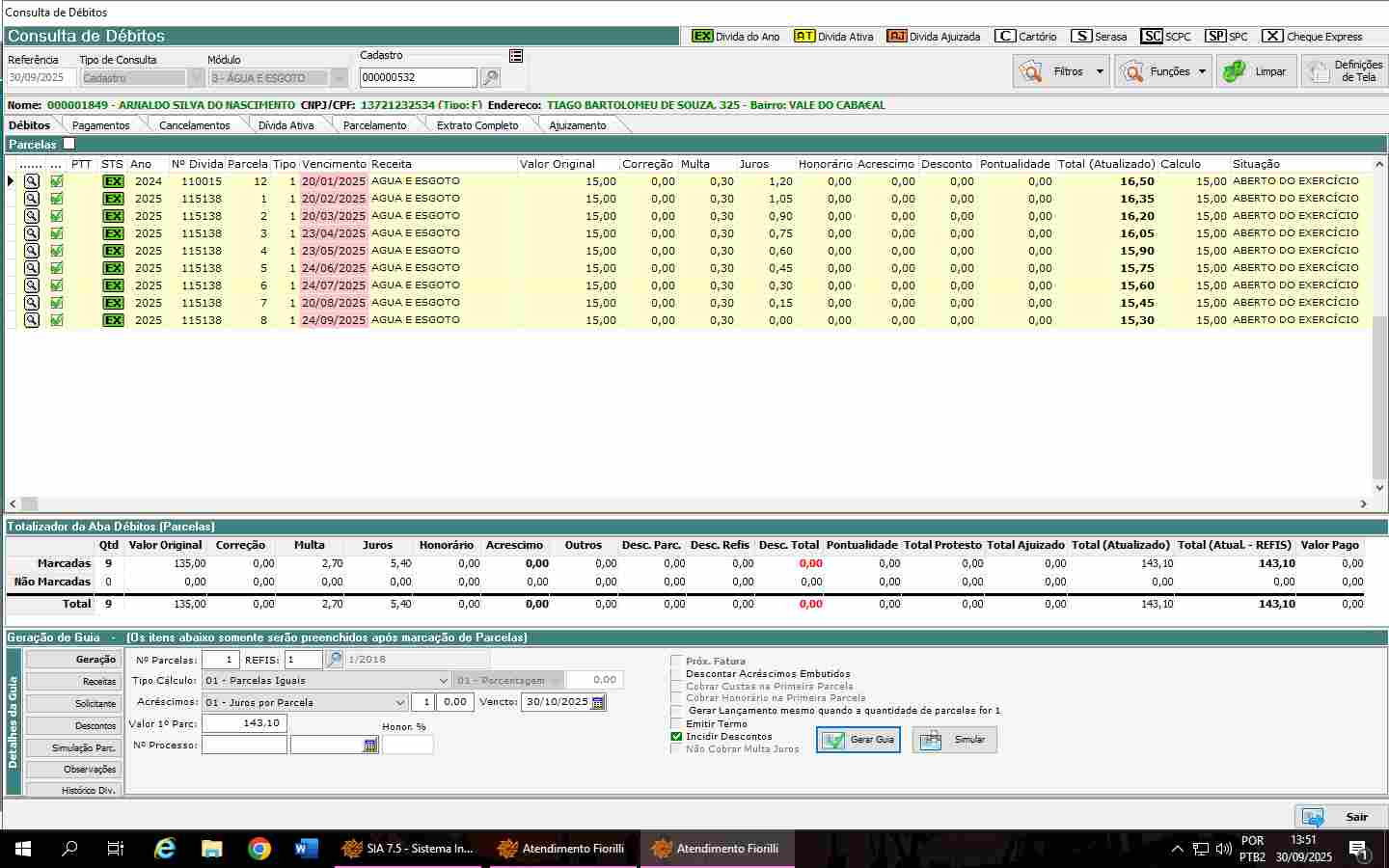Open the calendar icon beside the Vencto date
This screenshot has height=868, width=1389.
(x=598, y=703)
